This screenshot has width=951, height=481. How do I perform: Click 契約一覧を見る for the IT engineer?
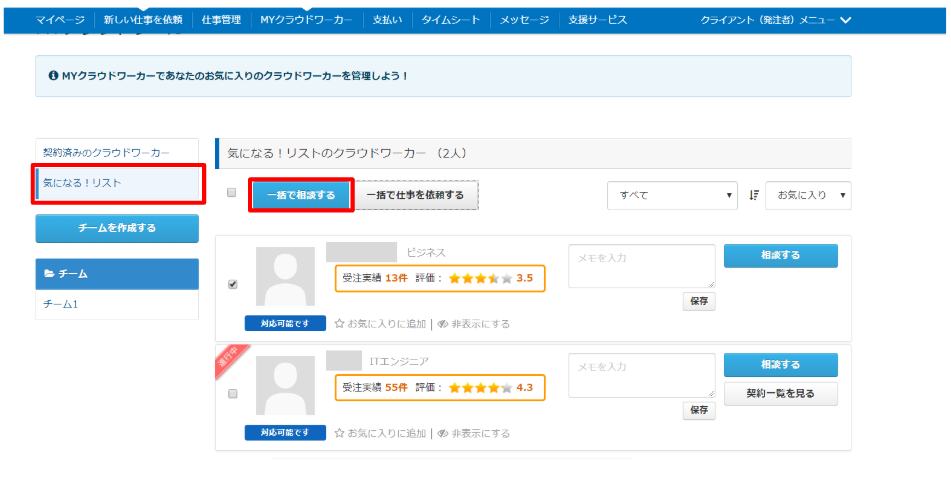click(780, 394)
